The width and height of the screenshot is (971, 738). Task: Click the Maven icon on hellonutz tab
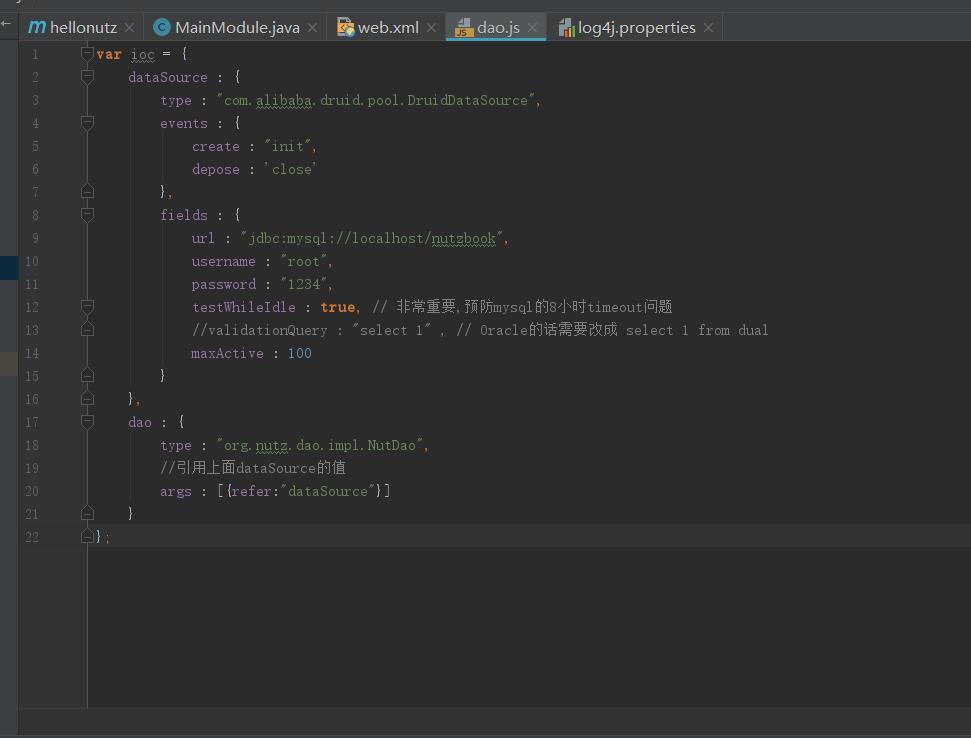click(x=37, y=27)
